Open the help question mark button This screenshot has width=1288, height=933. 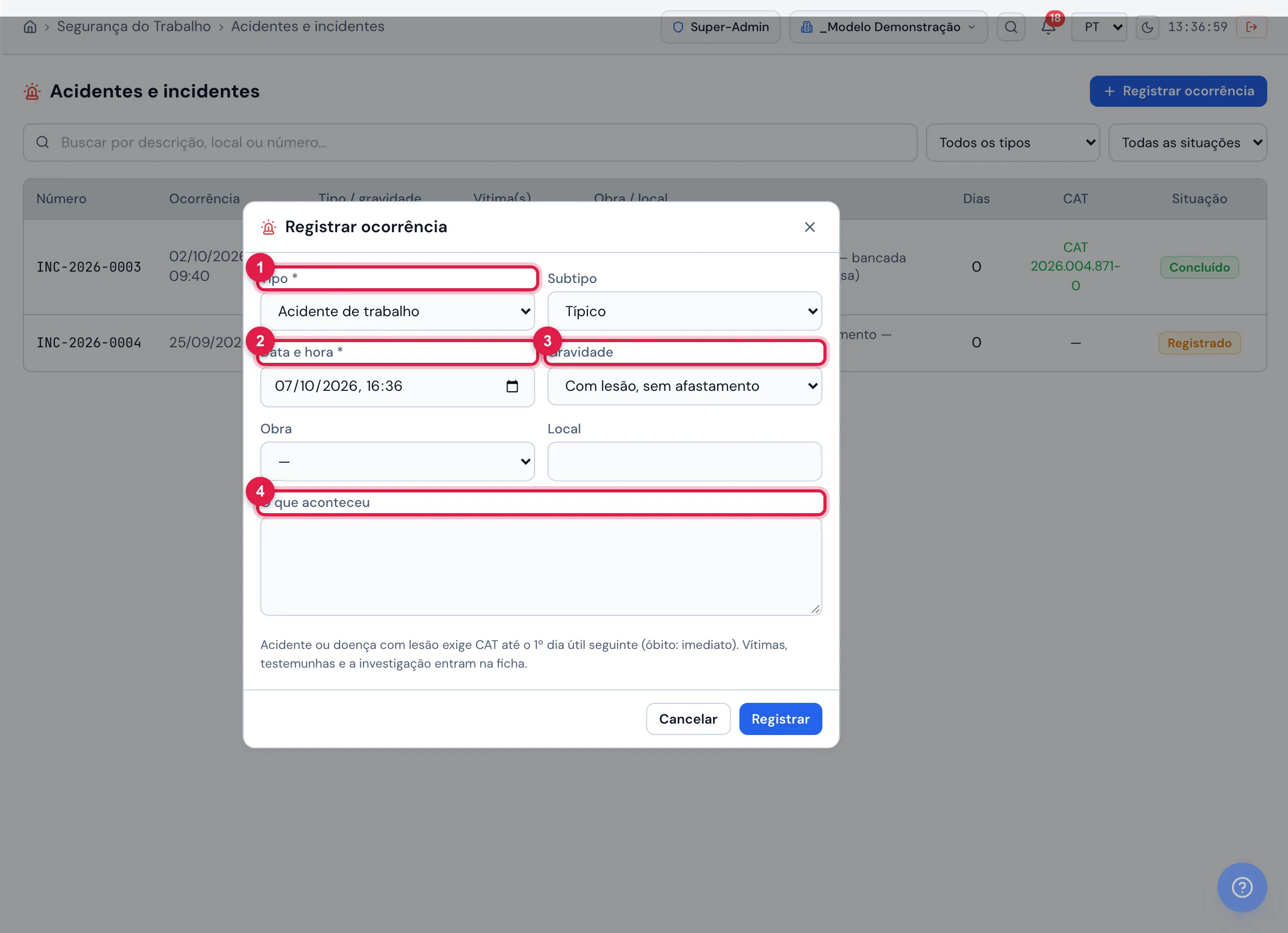pyautogui.click(x=1242, y=887)
